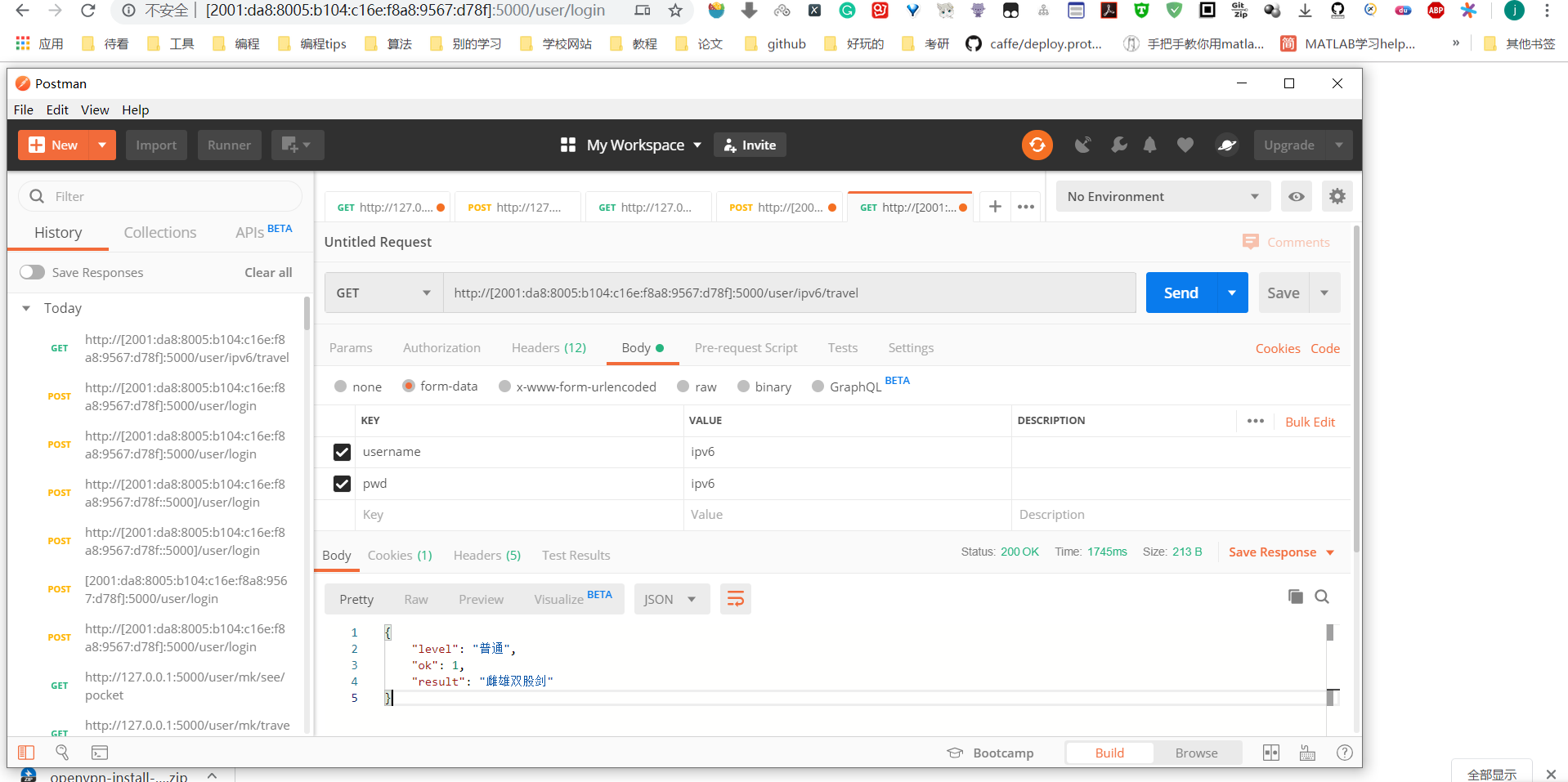The image size is (1568, 782).
Task: Open the No Environment dropdown
Action: (x=1162, y=196)
